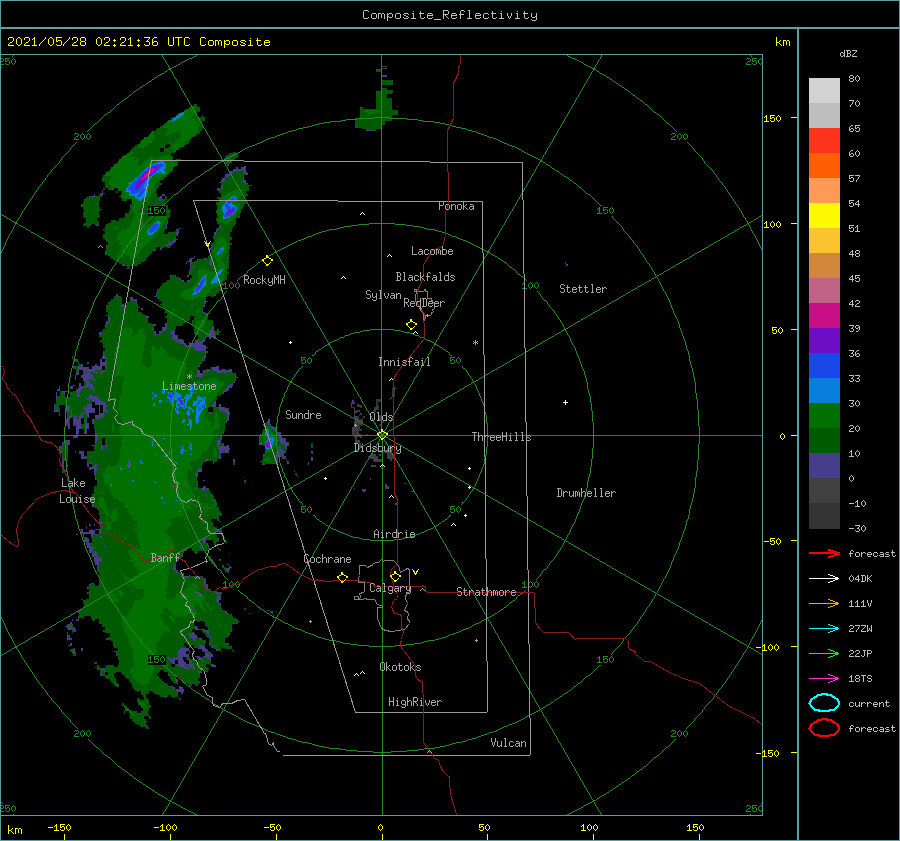The width and height of the screenshot is (900, 841).
Task: Click the 51 dBZ yellow color swatch
Action: click(824, 215)
